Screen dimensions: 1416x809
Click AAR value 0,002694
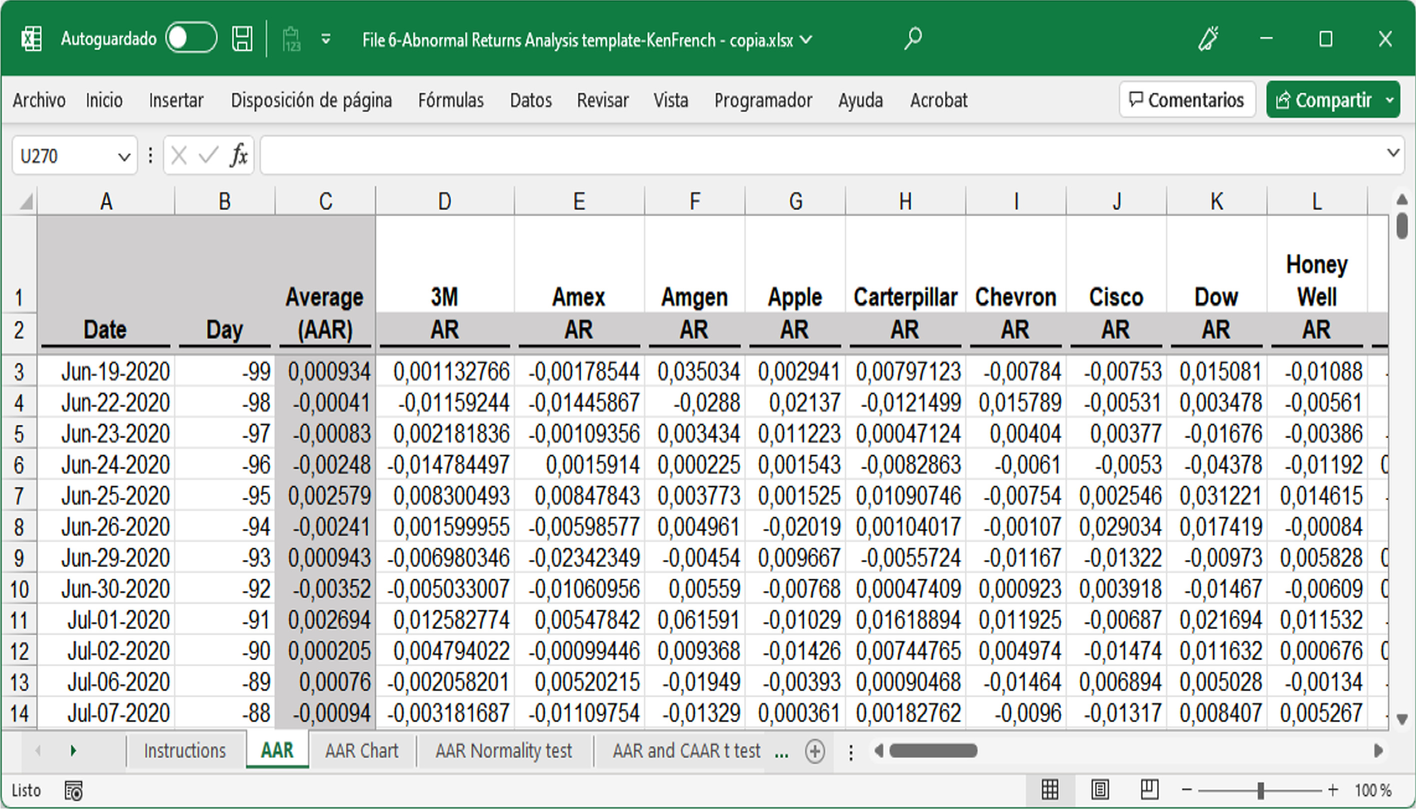(325, 620)
